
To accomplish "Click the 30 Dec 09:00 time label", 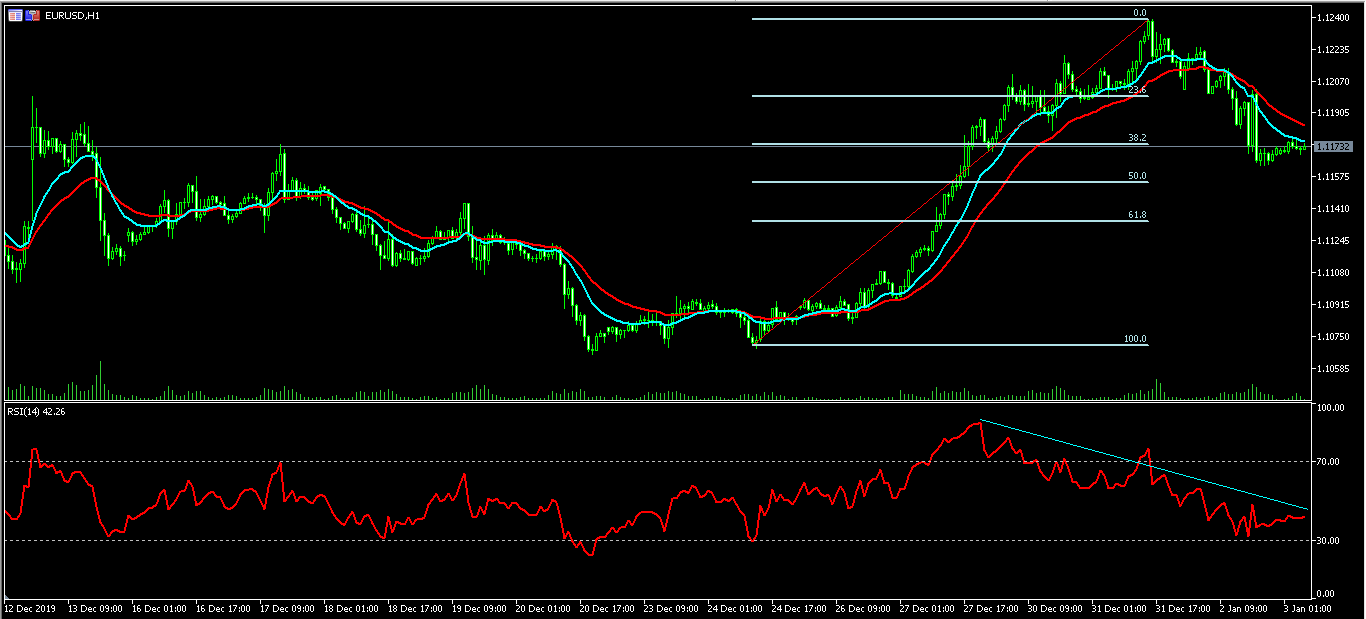I will pyautogui.click(x=1053, y=607).
